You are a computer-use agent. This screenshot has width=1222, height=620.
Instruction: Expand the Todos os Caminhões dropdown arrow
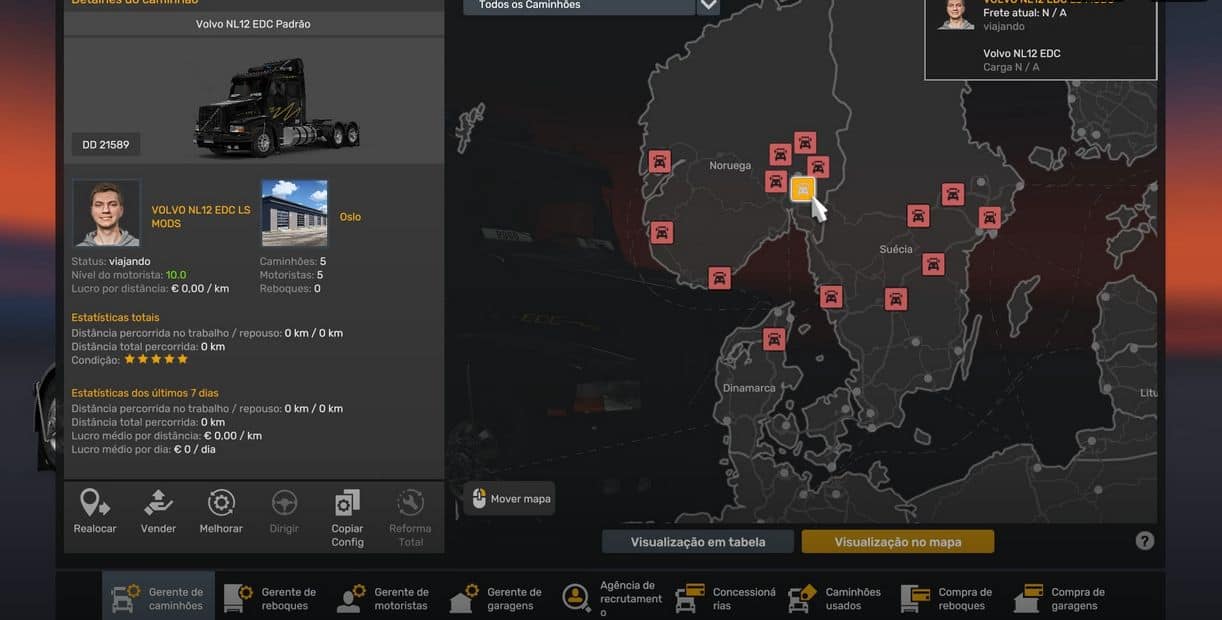[x=708, y=6]
